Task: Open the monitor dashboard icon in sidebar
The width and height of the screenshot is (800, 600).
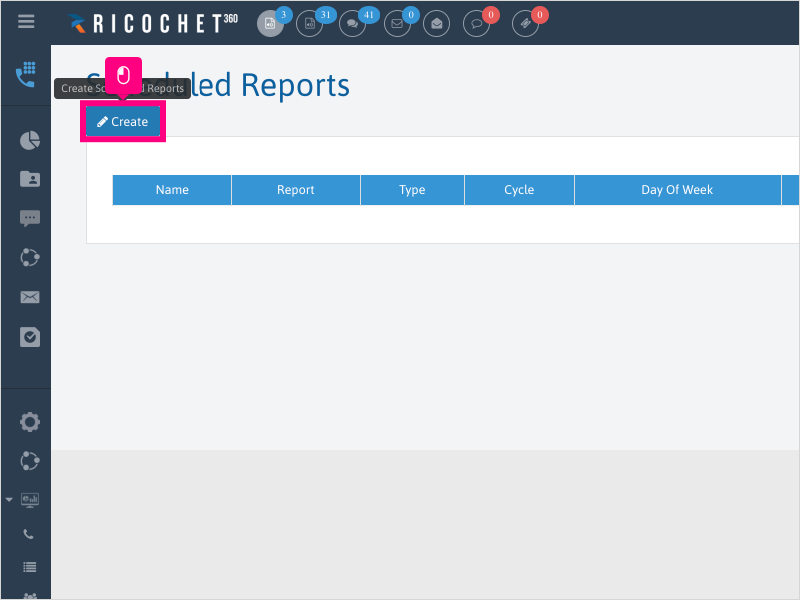Action: point(30,499)
